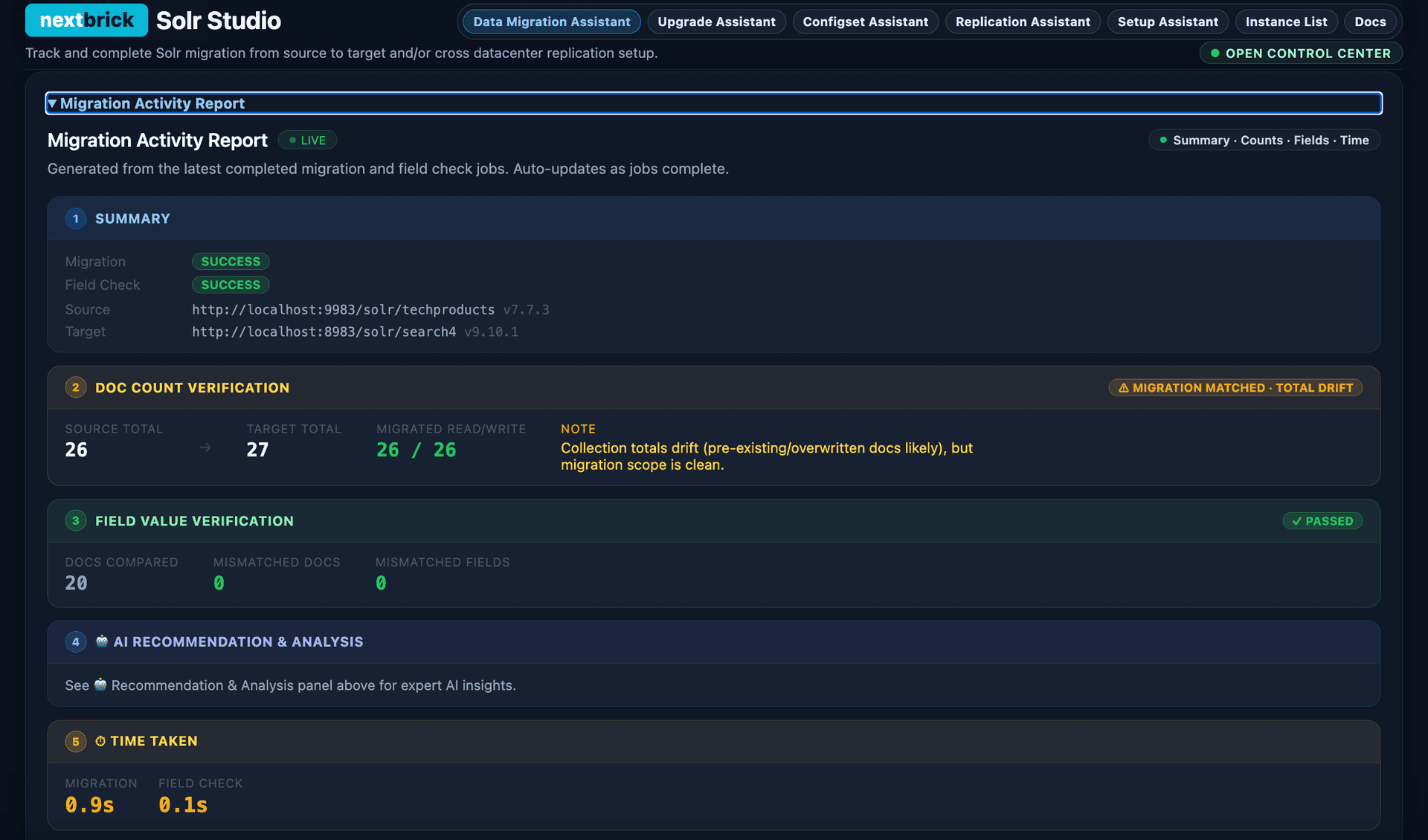Image resolution: width=1428 pixels, height=840 pixels.
Task: Click the Migration Matched · Total Drift warning badge
Action: pyautogui.click(x=1235, y=387)
